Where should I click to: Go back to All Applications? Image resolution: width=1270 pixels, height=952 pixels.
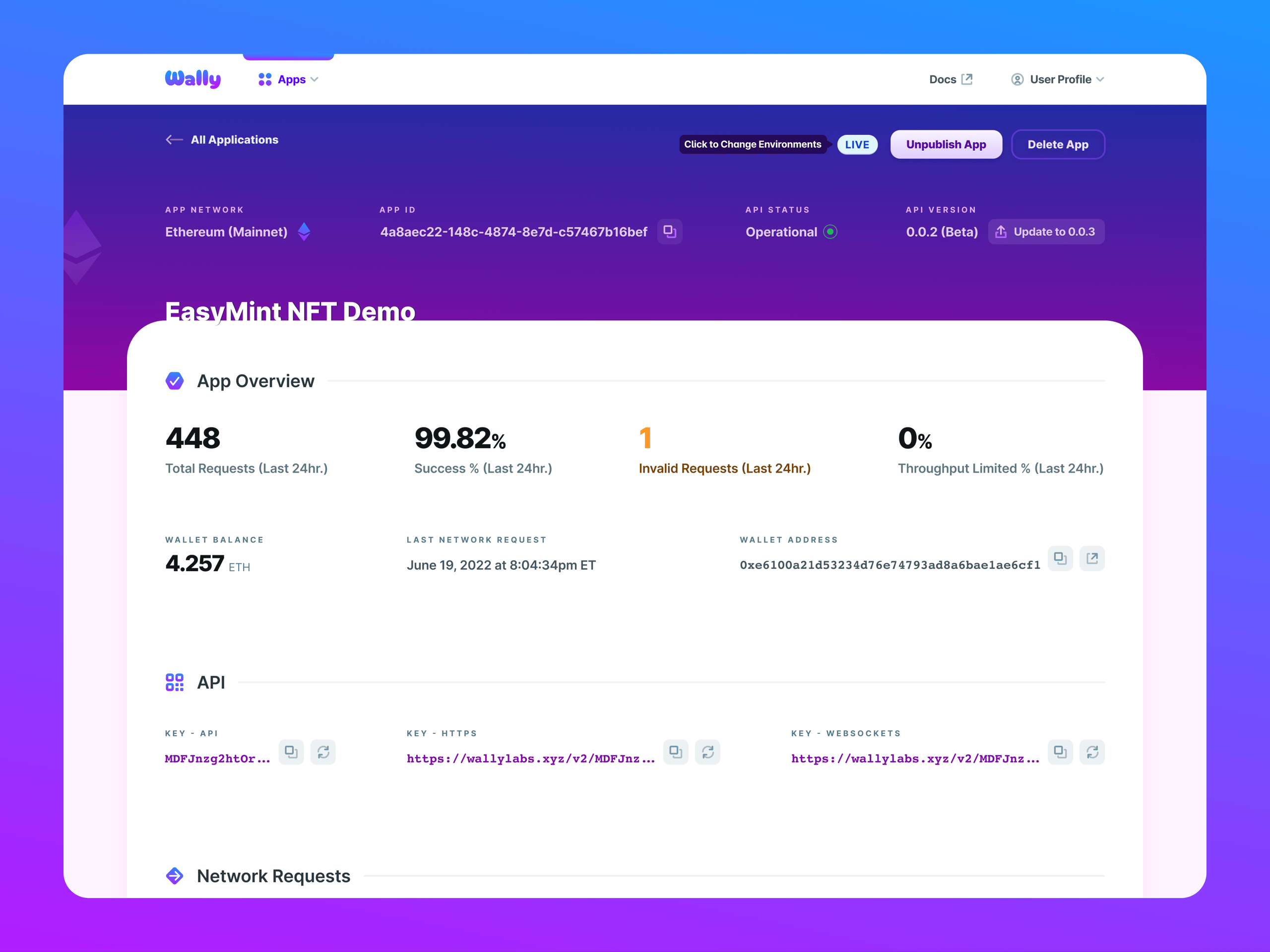point(222,139)
